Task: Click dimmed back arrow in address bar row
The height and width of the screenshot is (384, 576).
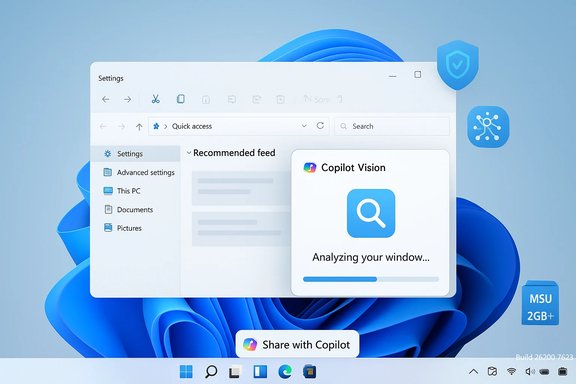Action: tap(103, 126)
